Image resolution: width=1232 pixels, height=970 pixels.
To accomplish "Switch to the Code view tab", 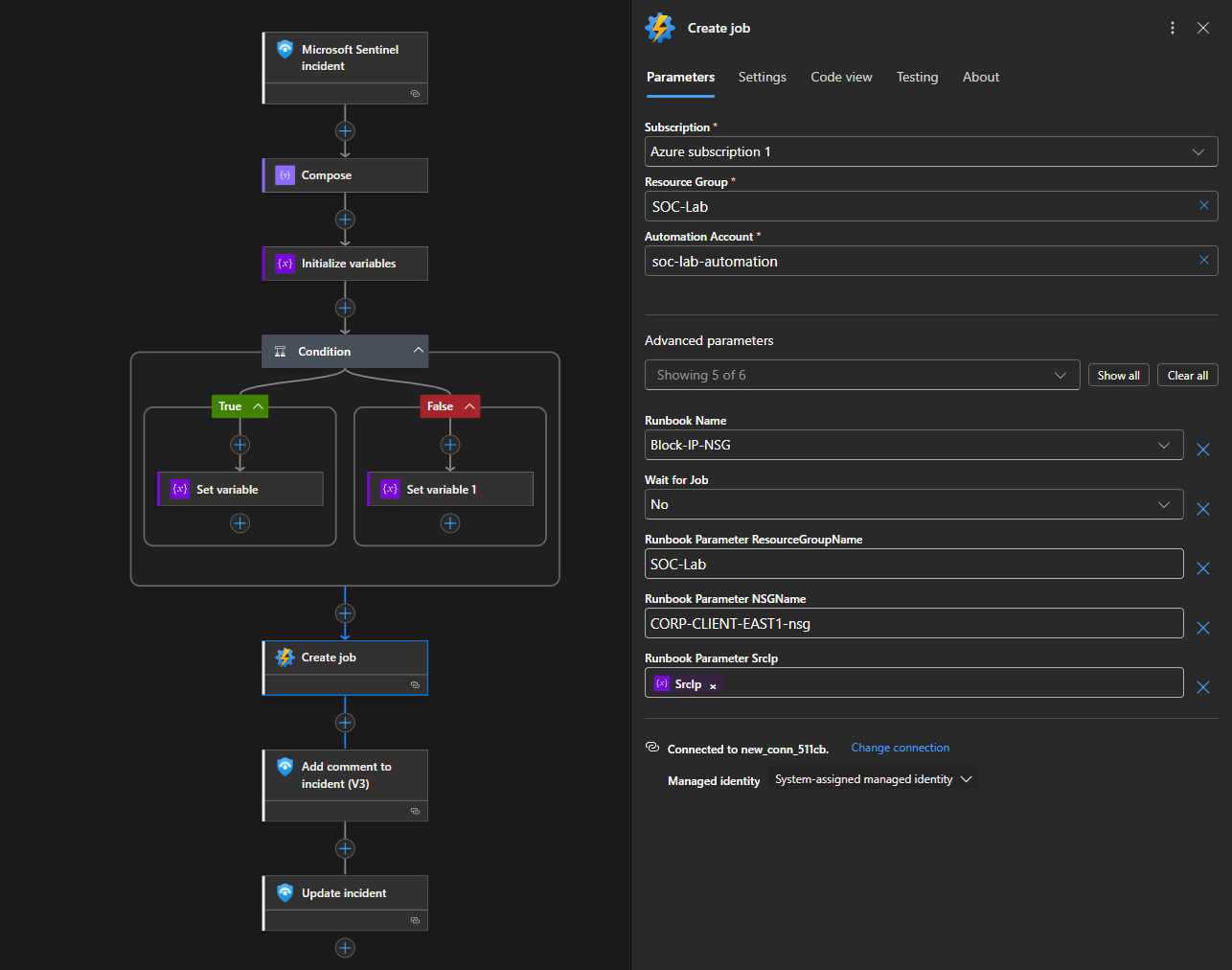I will point(841,77).
